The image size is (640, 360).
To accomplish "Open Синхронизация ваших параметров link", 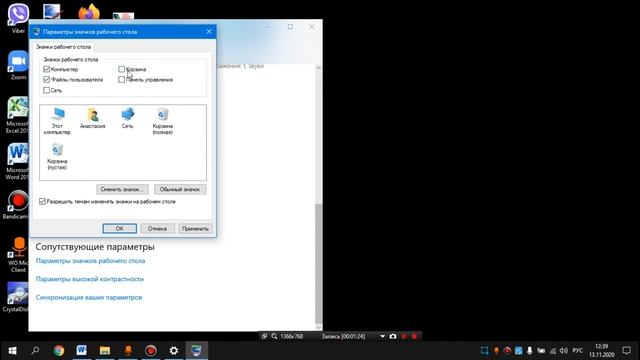I will click(89, 298).
